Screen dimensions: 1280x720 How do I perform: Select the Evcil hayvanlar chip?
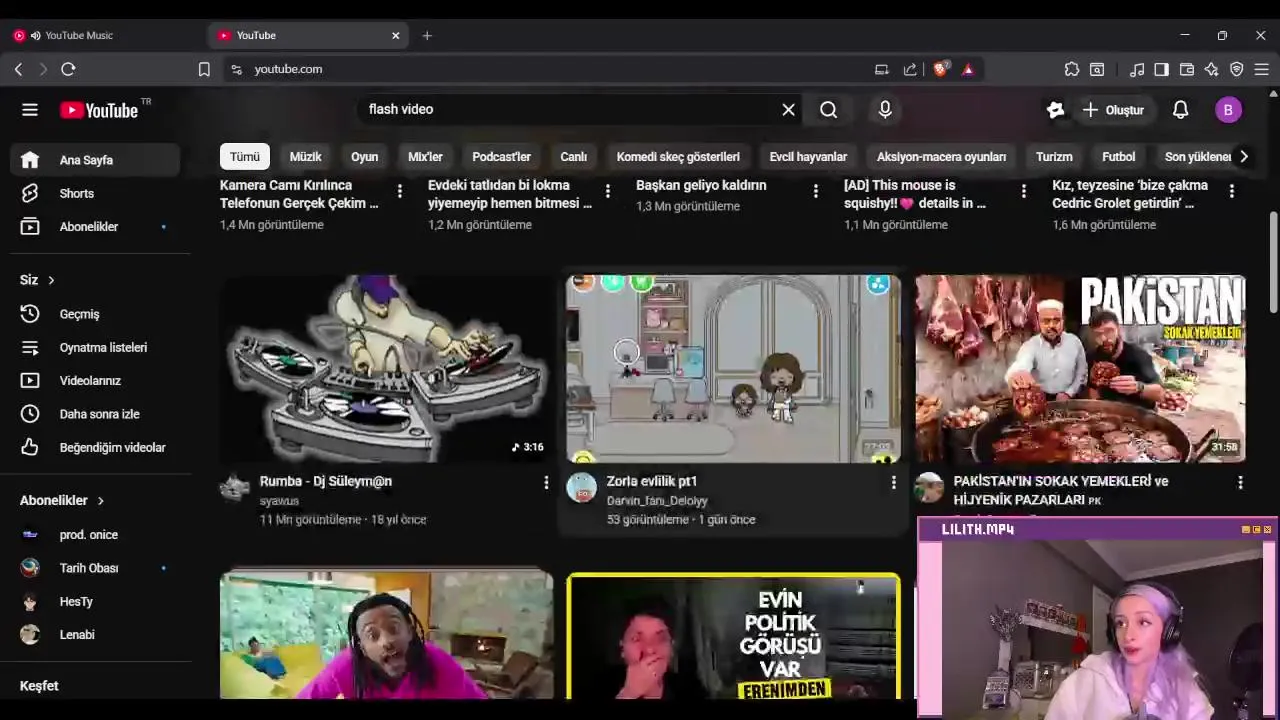[808, 156]
